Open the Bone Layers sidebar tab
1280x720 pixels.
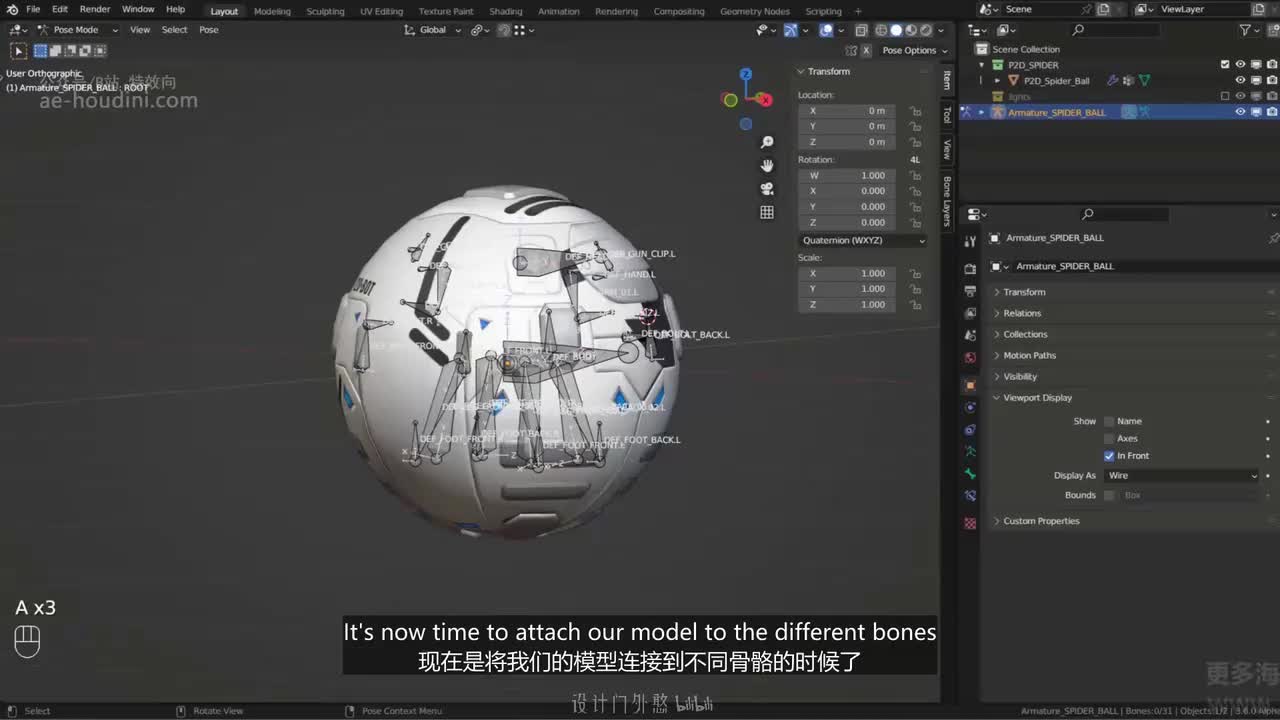(x=947, y=200)
